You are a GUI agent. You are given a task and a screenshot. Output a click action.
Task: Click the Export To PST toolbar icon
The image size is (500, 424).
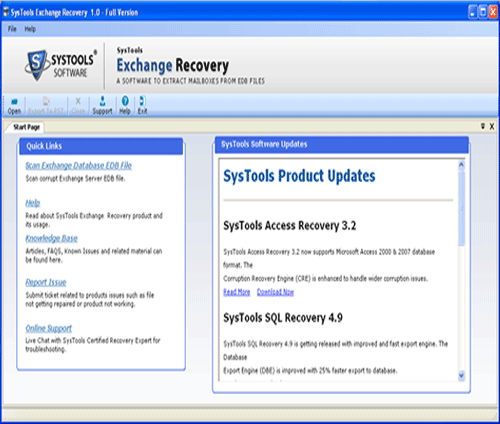[x=46, y=106]
